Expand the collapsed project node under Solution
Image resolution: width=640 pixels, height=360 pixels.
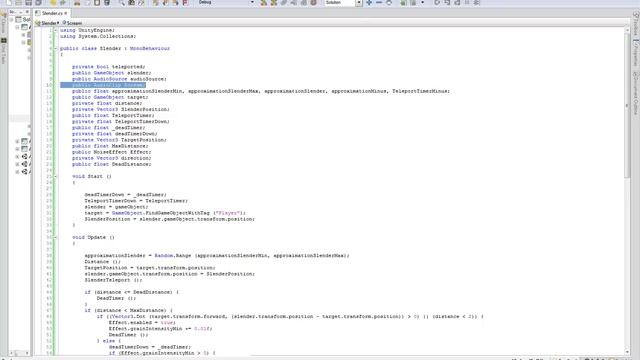pyautogui.click(x=17, y=141)
